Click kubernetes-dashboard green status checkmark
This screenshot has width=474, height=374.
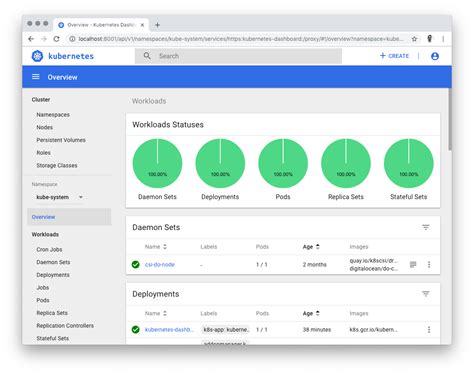(136, 330)
